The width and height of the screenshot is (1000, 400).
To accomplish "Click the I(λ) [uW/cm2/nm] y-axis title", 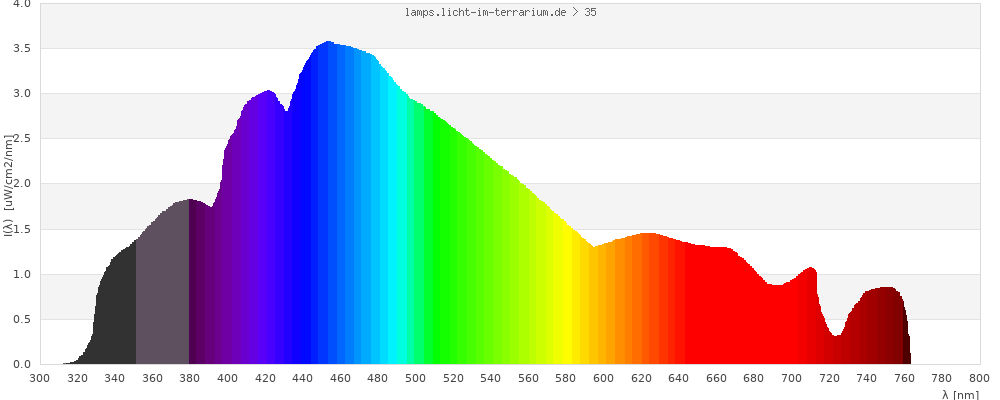I will pos(8,185).
